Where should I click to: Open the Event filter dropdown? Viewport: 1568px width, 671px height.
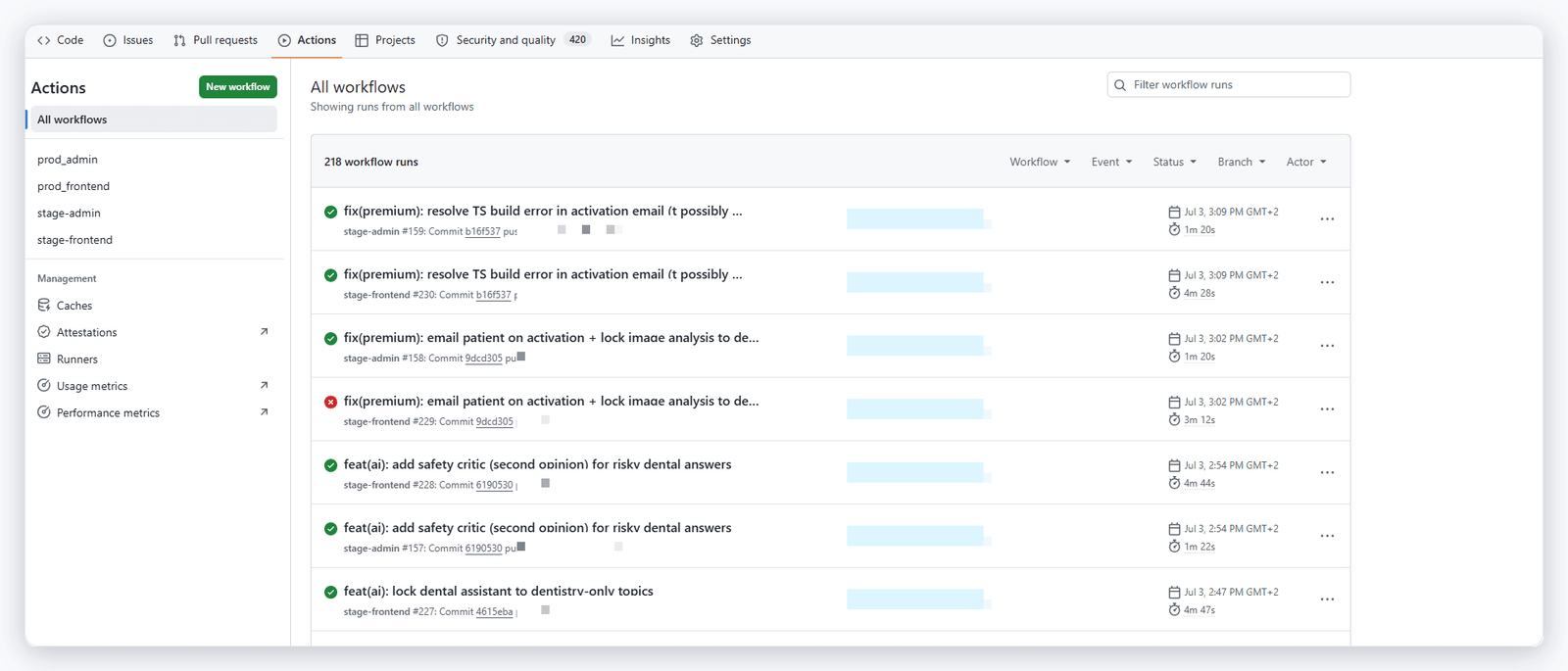(x=1111, y=162)
